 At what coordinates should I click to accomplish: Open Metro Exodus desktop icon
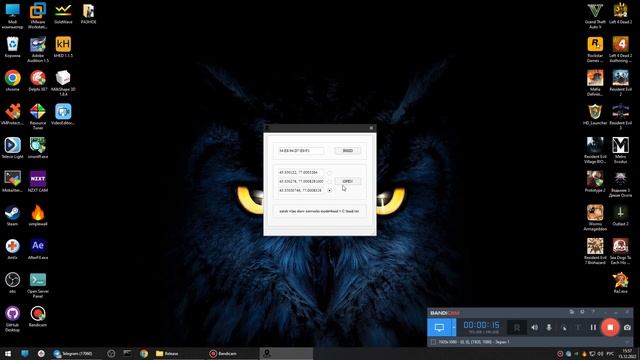620,151
